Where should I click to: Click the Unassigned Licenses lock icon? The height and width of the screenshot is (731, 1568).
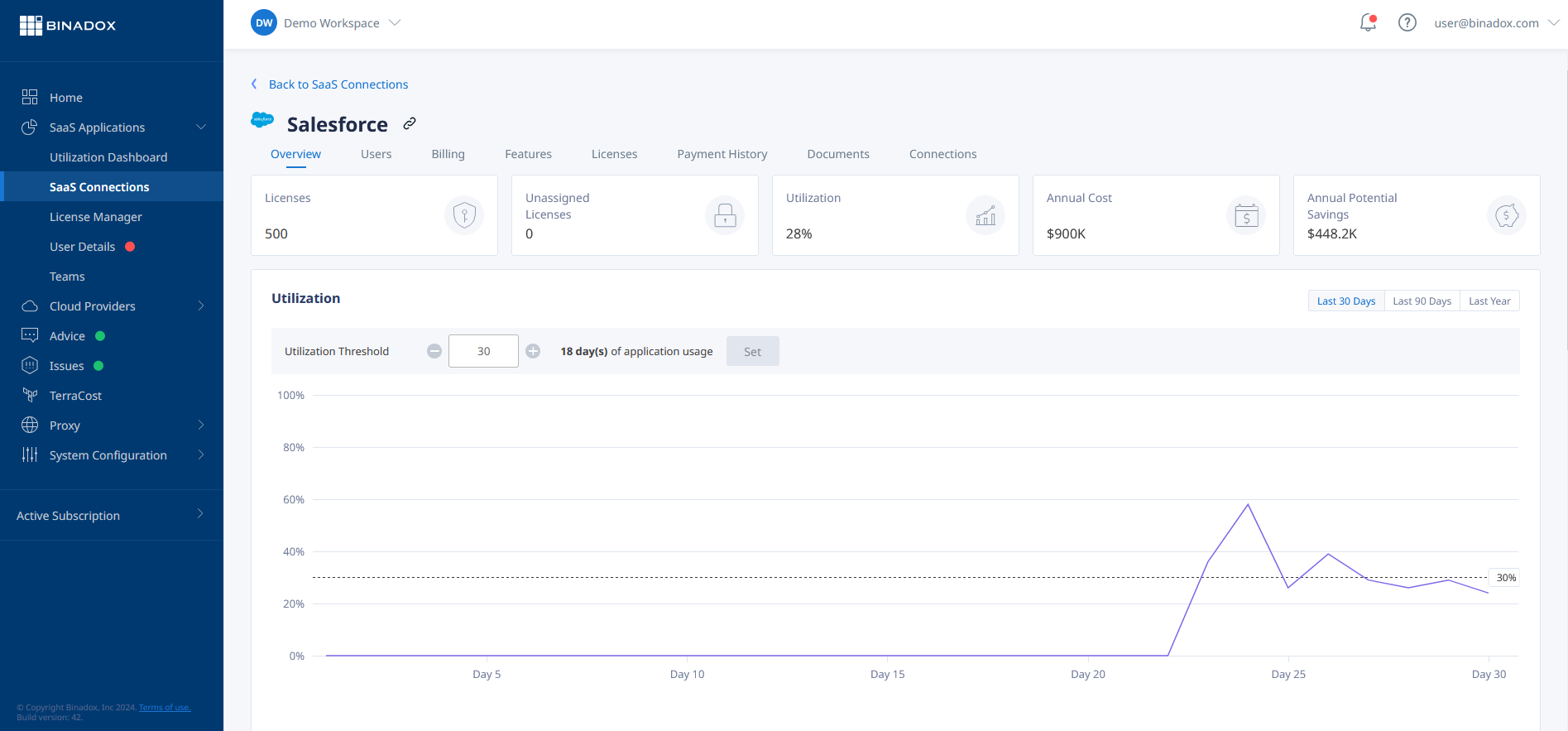click(x=725, y=215)
